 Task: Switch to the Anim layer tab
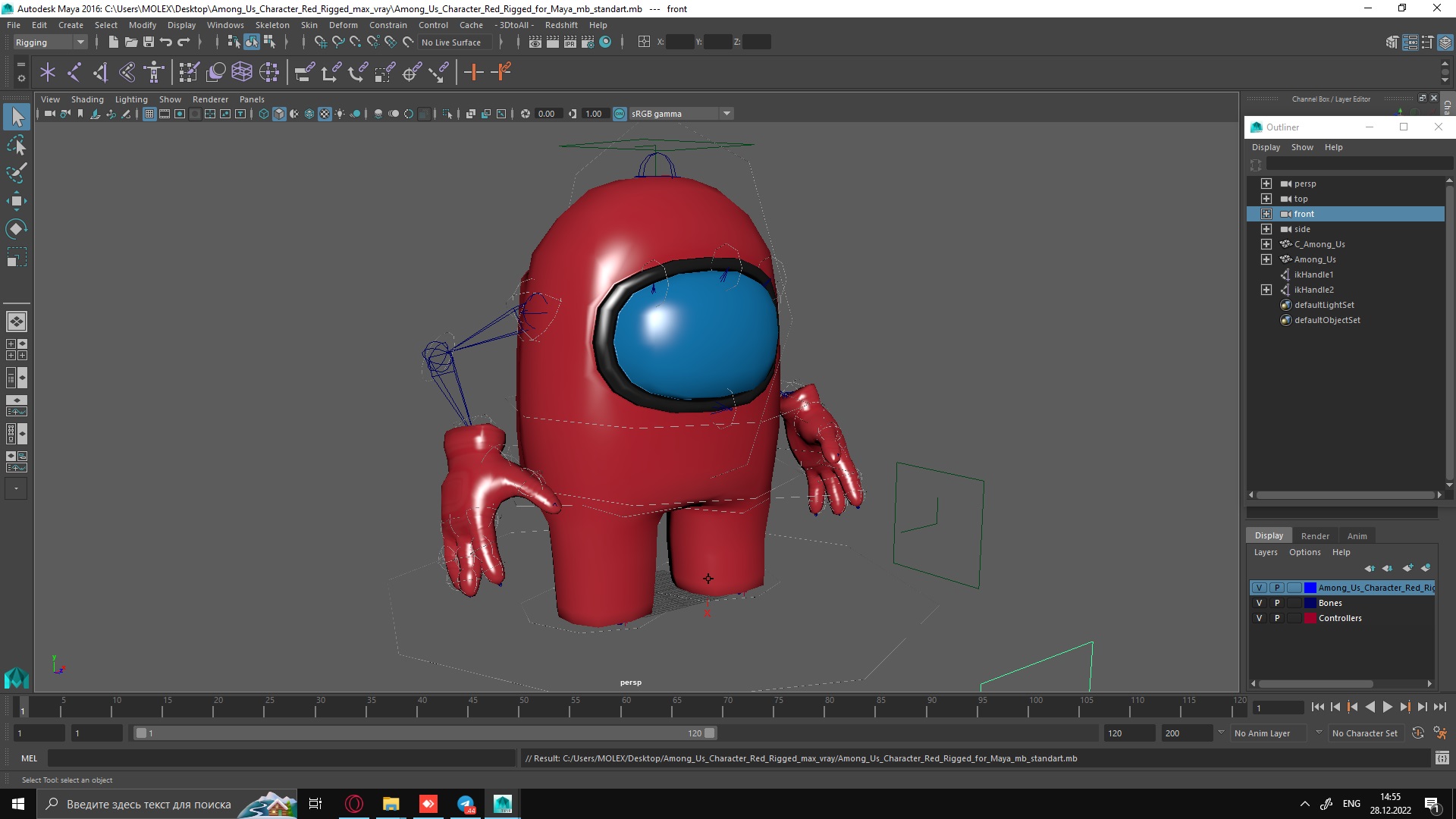click(1357, 536)
